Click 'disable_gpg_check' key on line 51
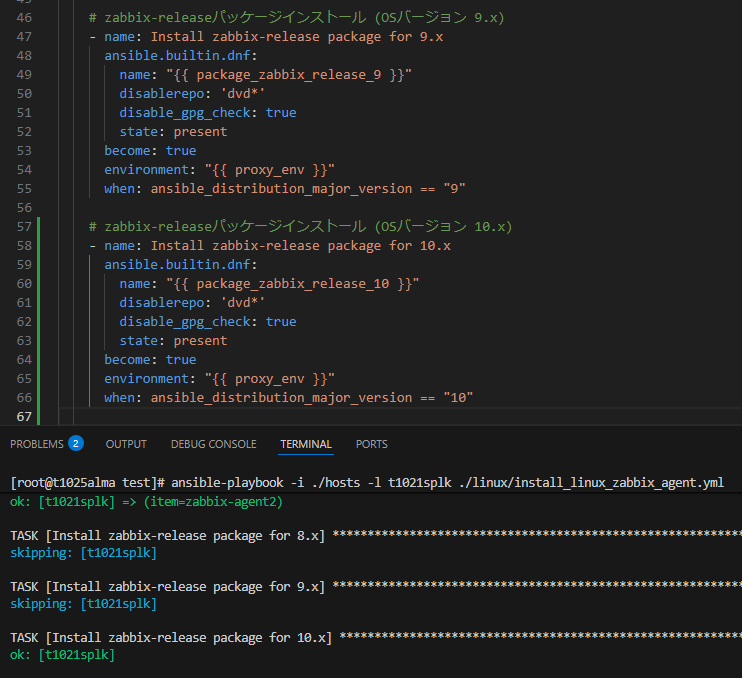 [x=185, y=113]
